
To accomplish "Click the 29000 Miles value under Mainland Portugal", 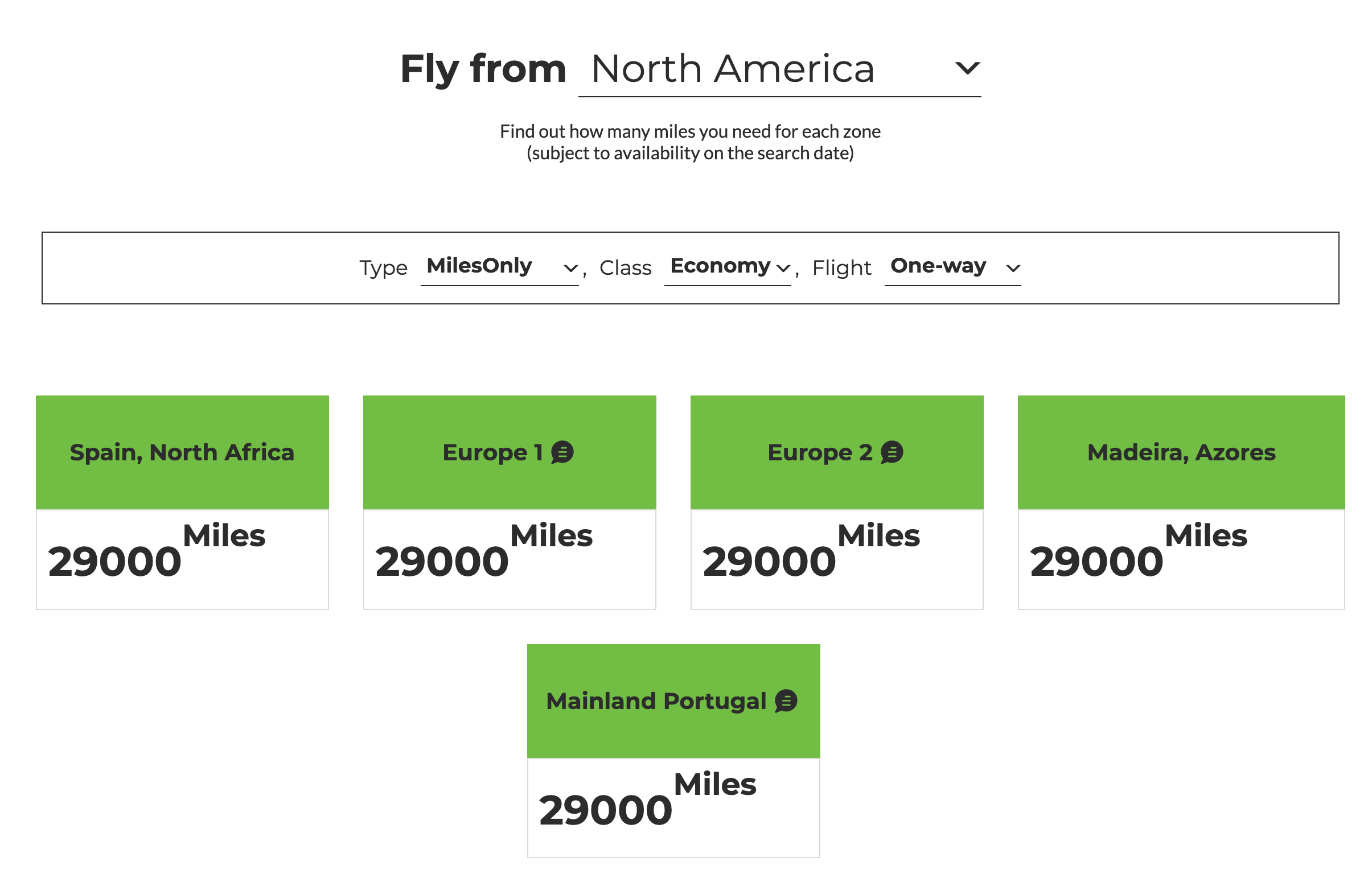I will 647,801.
